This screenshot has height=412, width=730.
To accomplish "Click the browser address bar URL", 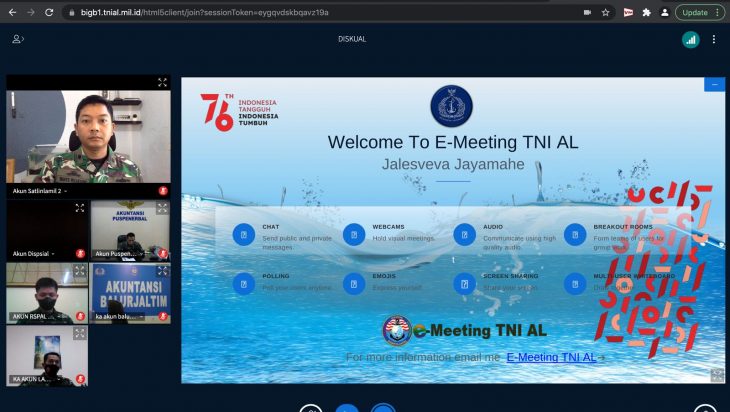I will [200, 12].
